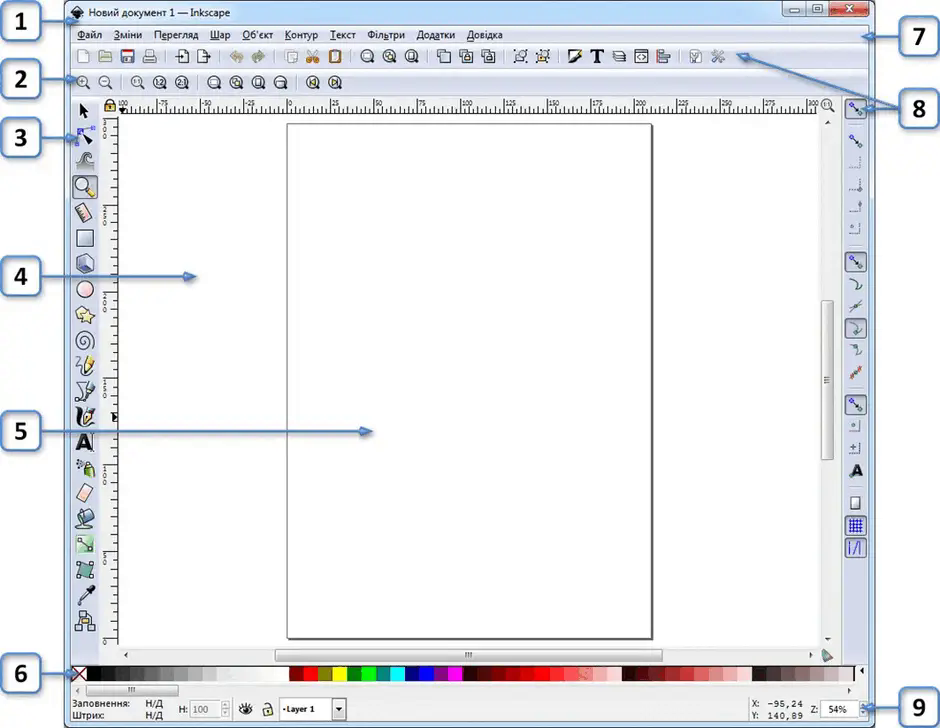Open the Файл menu
This screenshot has width=940, height=728.
pyautogui.click(x=89, y=35)
